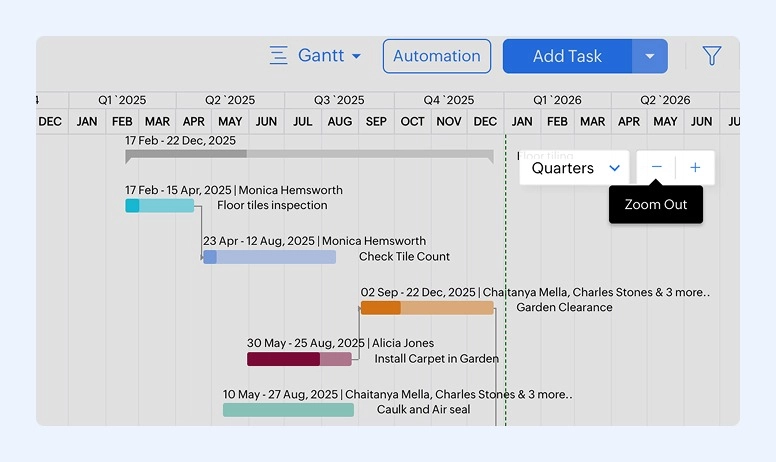Viewport: 776px width, 462px height.
Task: Select the Install Carpet in Garden bar
Action: tap(299, 359)
